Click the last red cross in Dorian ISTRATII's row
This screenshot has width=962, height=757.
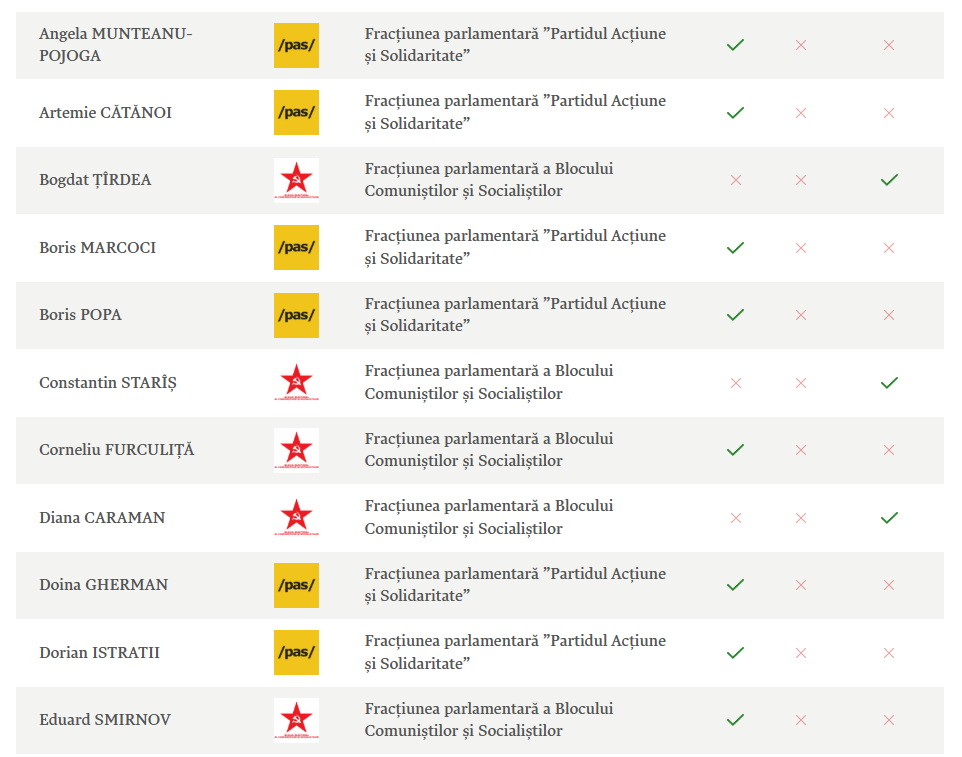[889, 653]
